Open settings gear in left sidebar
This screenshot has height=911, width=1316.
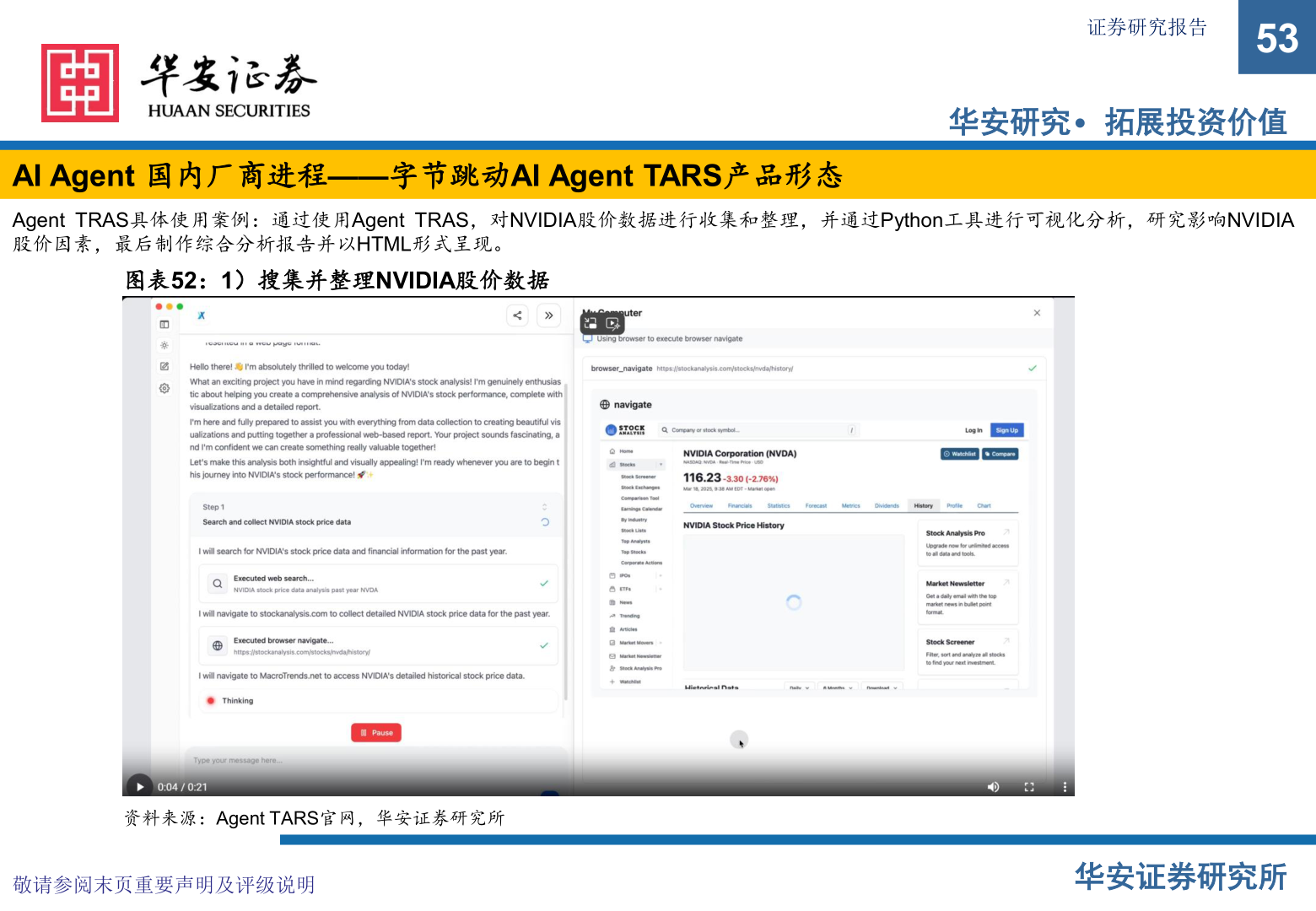164,388
